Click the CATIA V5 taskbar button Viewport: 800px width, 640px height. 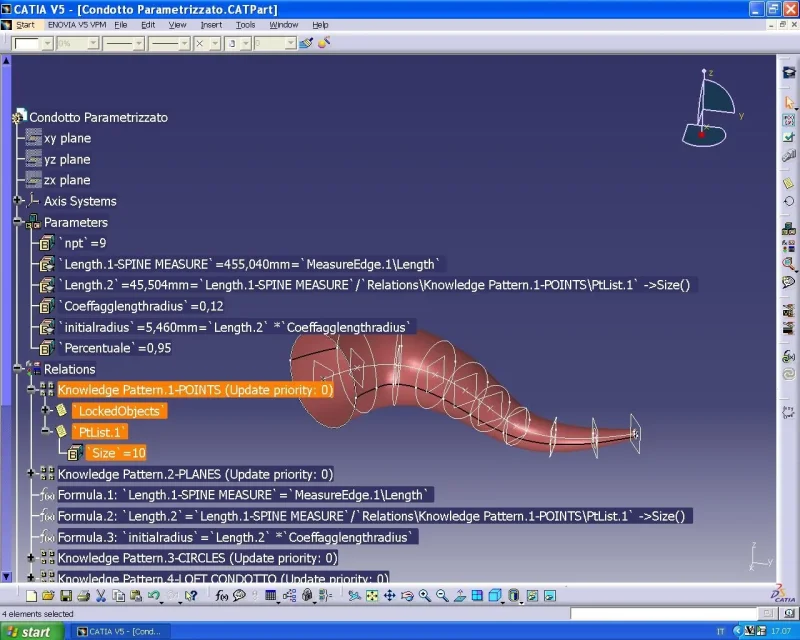click(x=121, y=632)
